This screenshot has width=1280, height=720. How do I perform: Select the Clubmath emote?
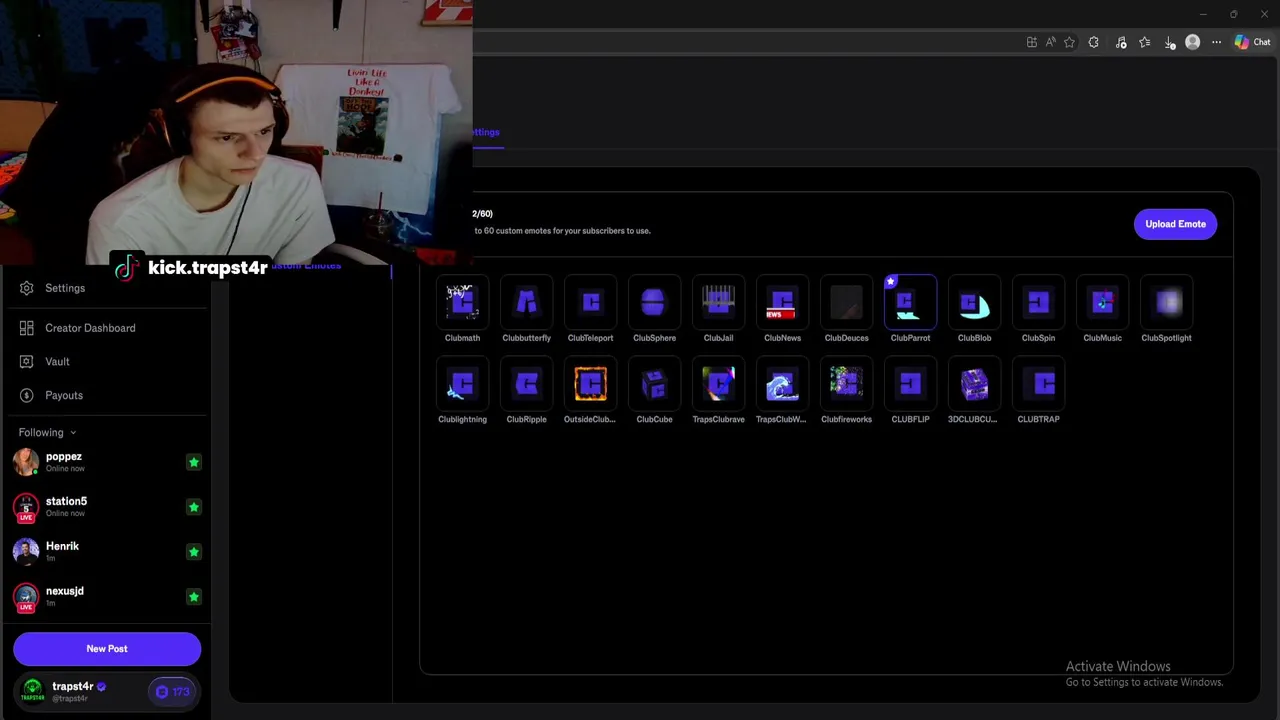pyautogui.click(x=462, y=303)
